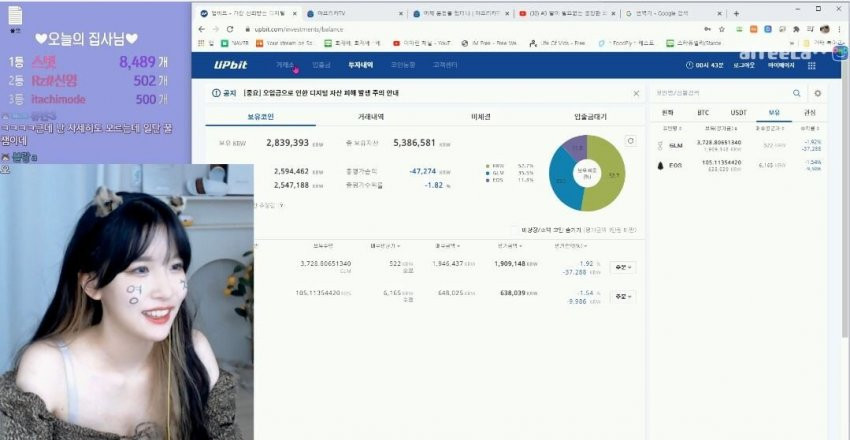Open the red YouTube bookmark
850x440 pixels.
tap(420, 43)
